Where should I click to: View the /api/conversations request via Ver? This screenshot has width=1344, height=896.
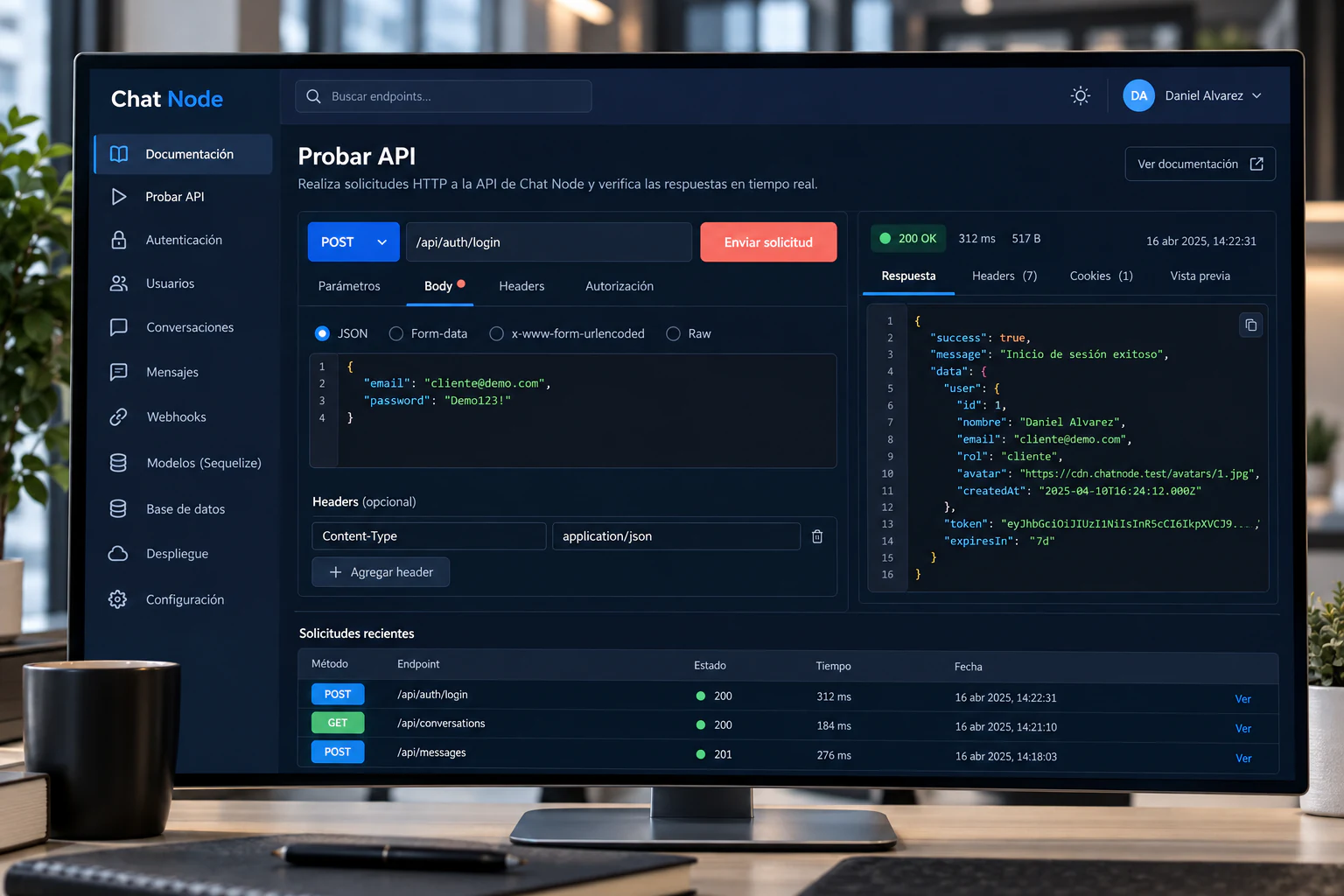pos(1242,729)
